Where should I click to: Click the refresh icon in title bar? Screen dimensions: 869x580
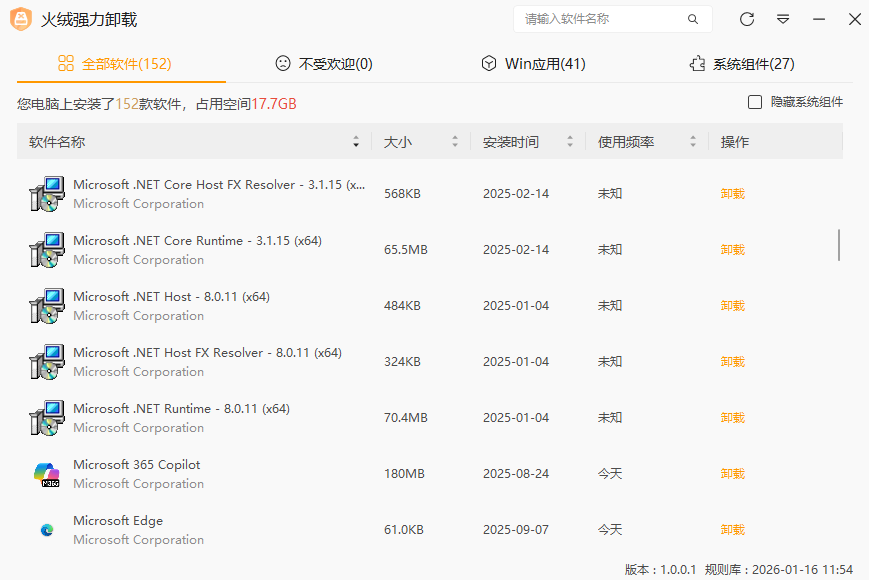[747, 19]
